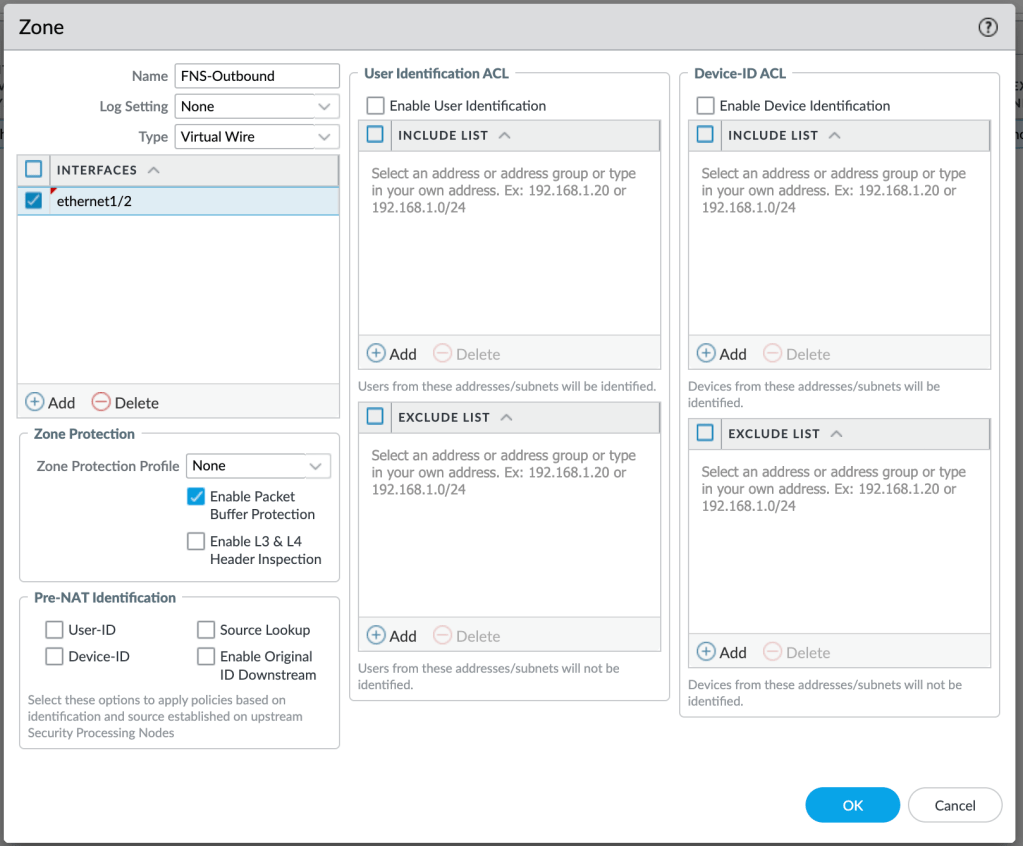Add entry to Device-ID include list

pyautogui.click(x=708, y=354)
